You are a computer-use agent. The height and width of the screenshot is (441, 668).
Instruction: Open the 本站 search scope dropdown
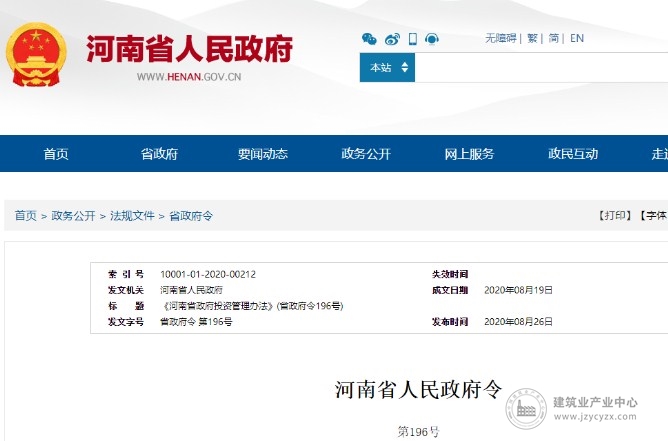pos(387,67)
